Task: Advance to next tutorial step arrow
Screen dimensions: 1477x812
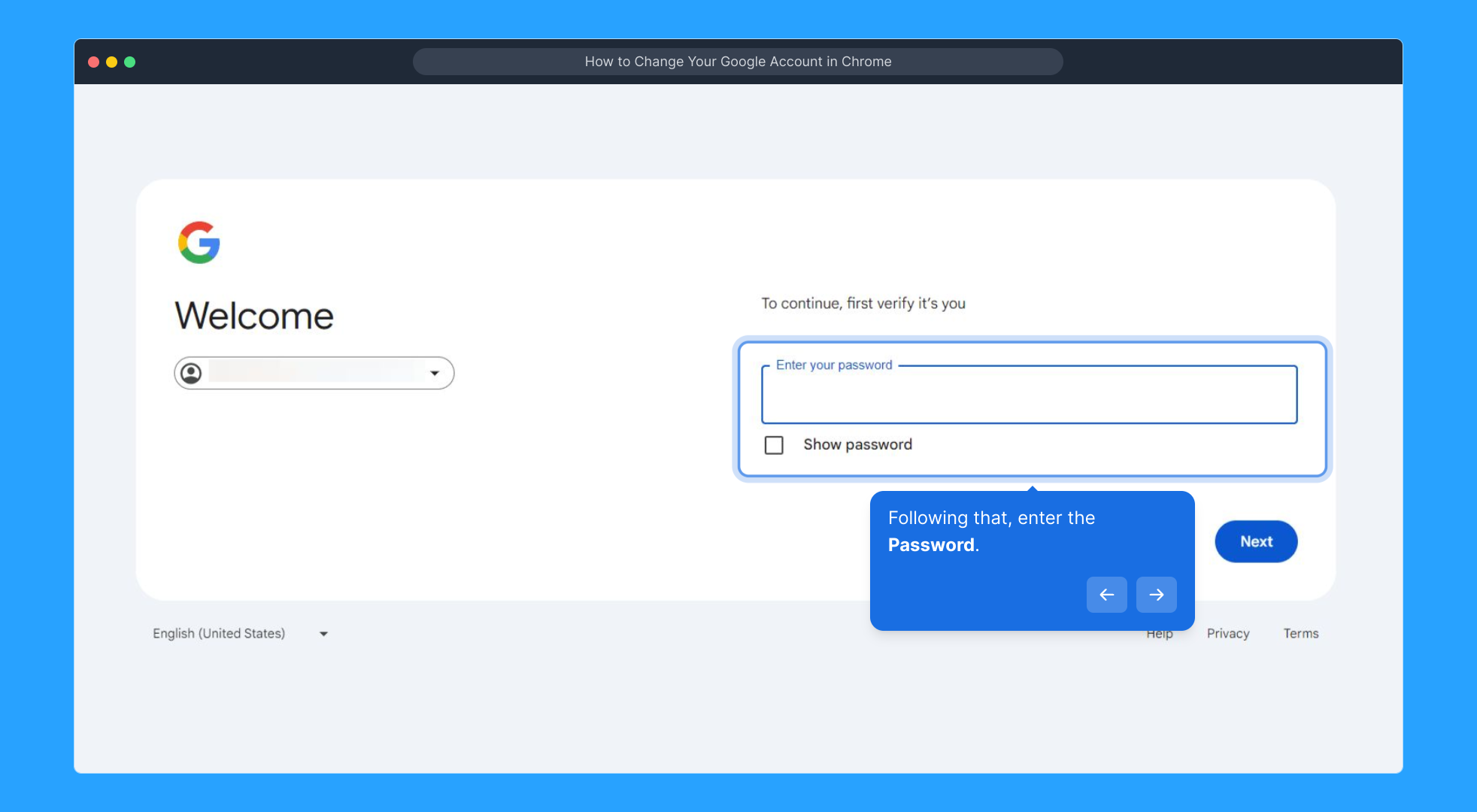Action: [1156, 595]
